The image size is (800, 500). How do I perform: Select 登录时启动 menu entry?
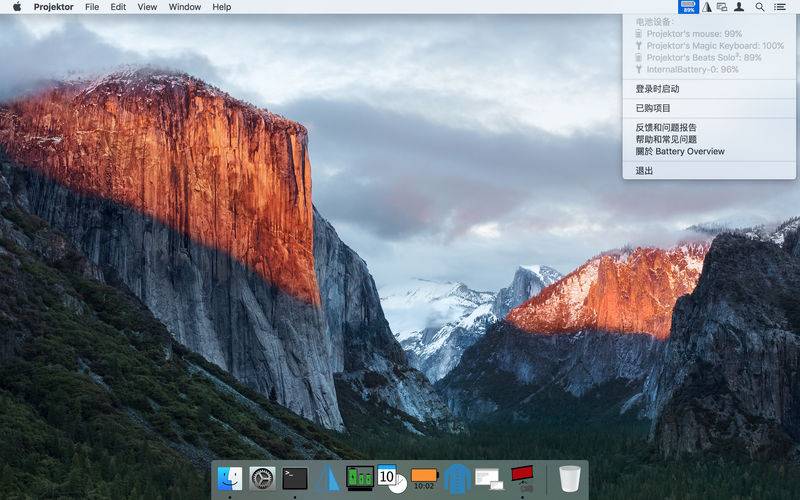[709, 89]
